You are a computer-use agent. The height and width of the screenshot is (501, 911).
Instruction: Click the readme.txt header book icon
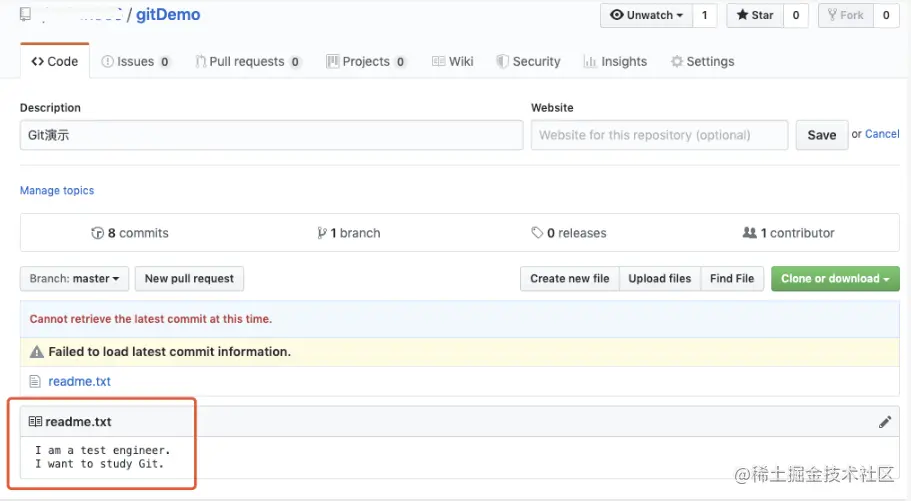tap(35, 421)
